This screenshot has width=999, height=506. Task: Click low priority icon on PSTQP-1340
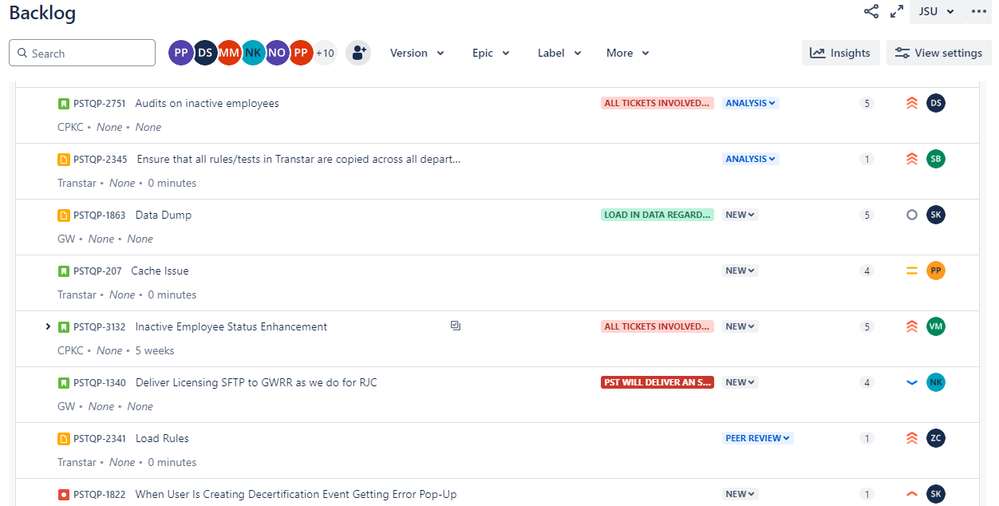[x=912, y=382]
